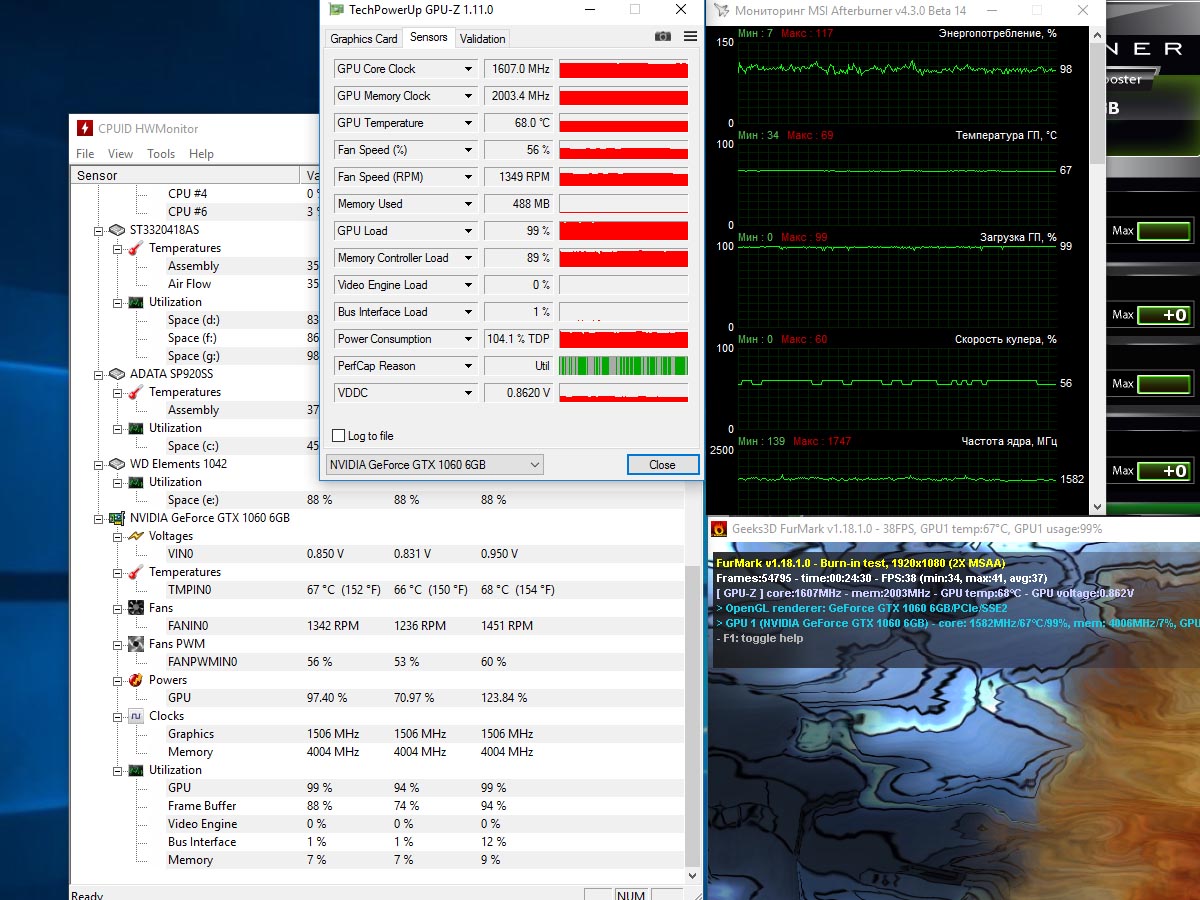Click the GPU Load 99 % value field

pyautogui.click(x=519, y=231)
